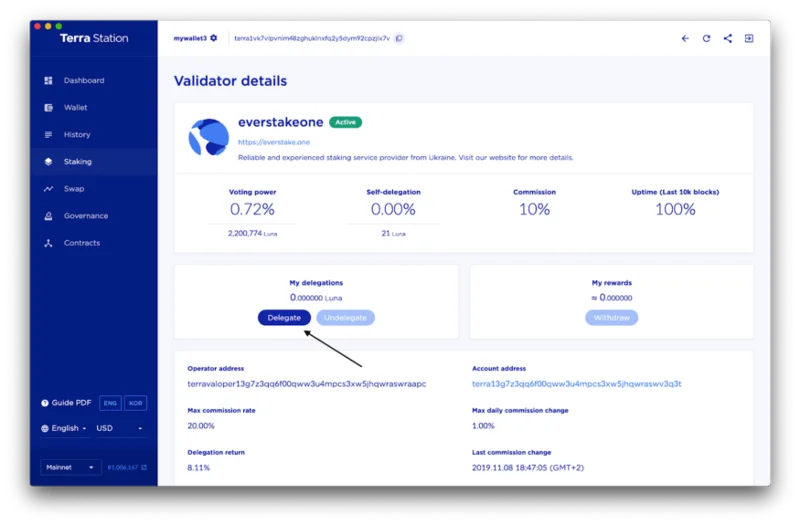Open the Dashboard icon in sidebar
This screenshot has height=525, width=800.
48,81
